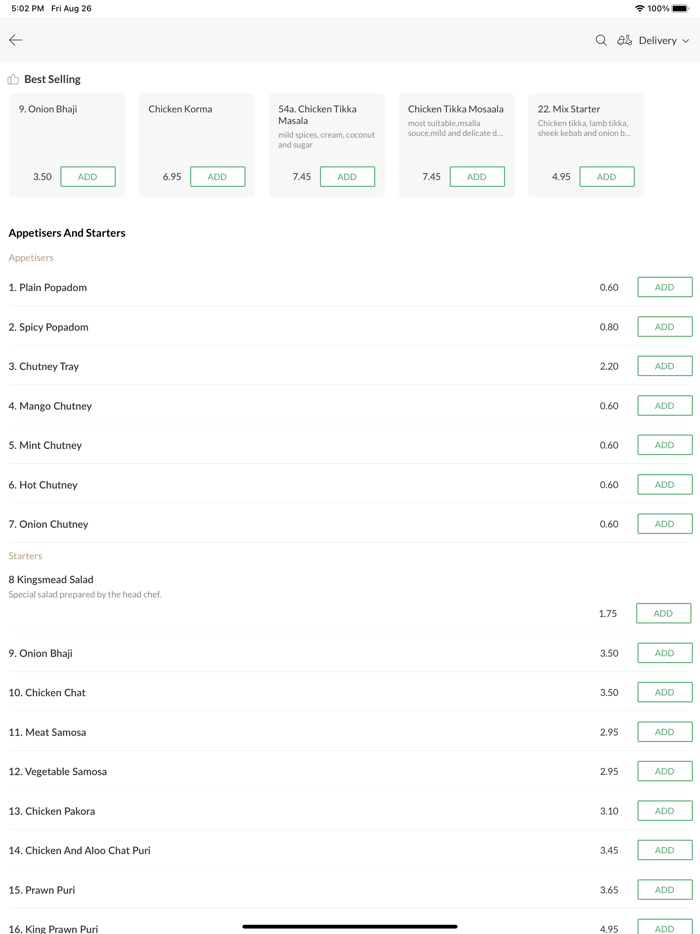Add 54a. Chicken Tikka Masala card item
Viewport: 700px width, 934px height.
(x=347, y=177)
